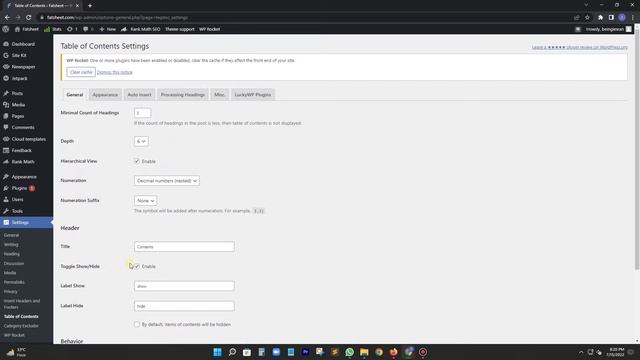Open Tools wrench in sidebar
The width and height of the screenshot is (640, 360).
point(6,211)
